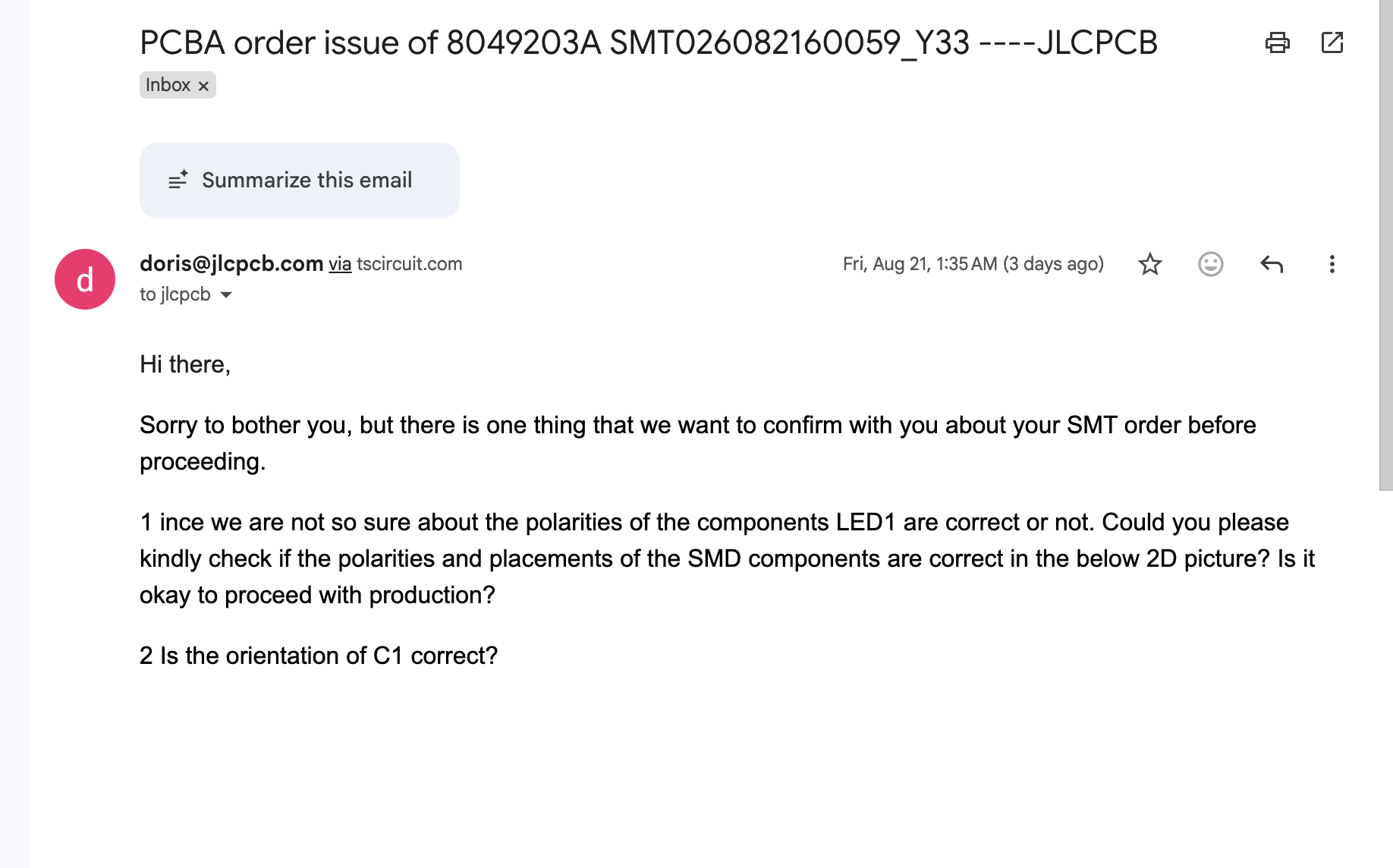Screen dimensions: 1393x868
Task: Click the 'to jlcpcb' recipient text
Action: coord(175,294)
